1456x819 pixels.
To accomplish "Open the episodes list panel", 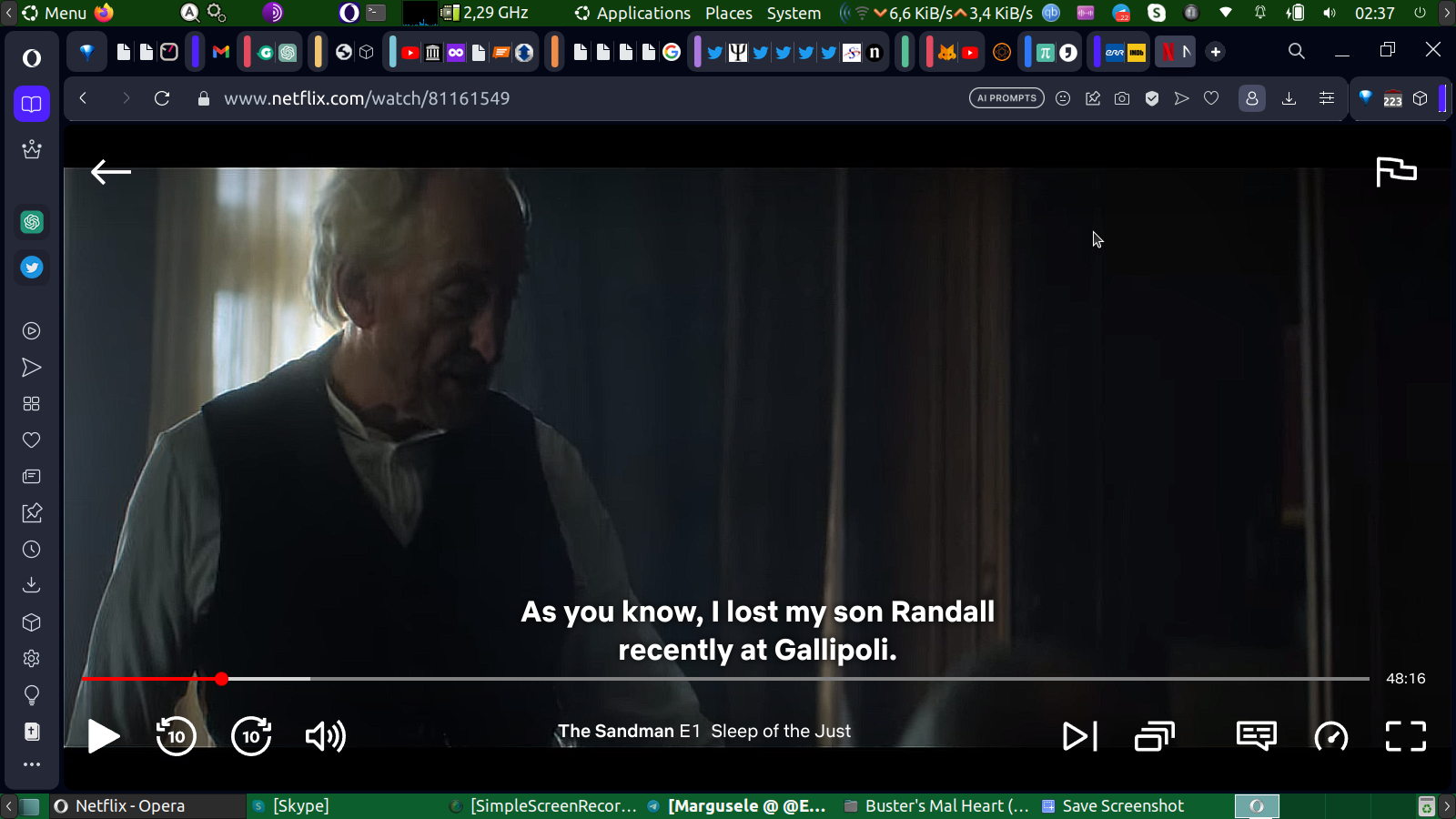I will pos(1155,736).
